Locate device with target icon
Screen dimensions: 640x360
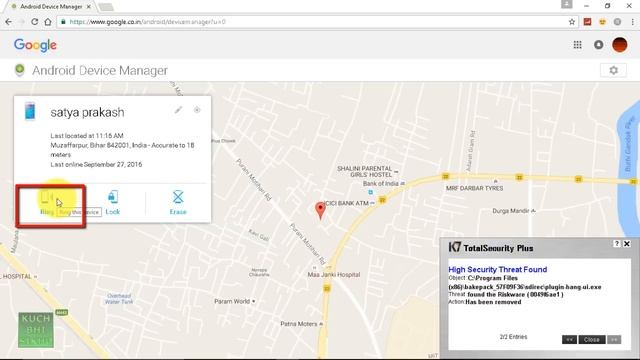pos(197,110)
